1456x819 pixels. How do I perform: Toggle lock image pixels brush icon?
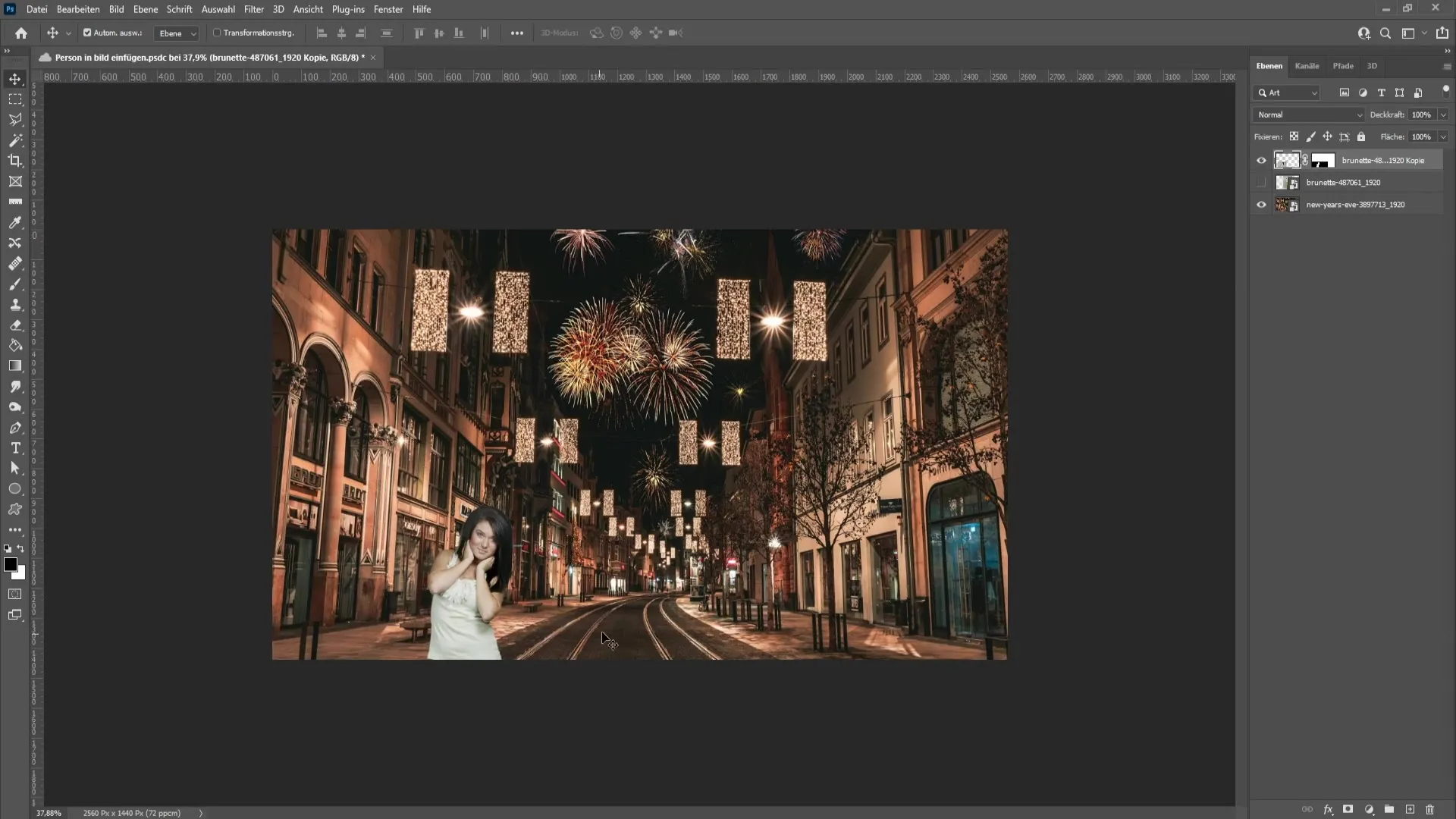click(1310, 136)
